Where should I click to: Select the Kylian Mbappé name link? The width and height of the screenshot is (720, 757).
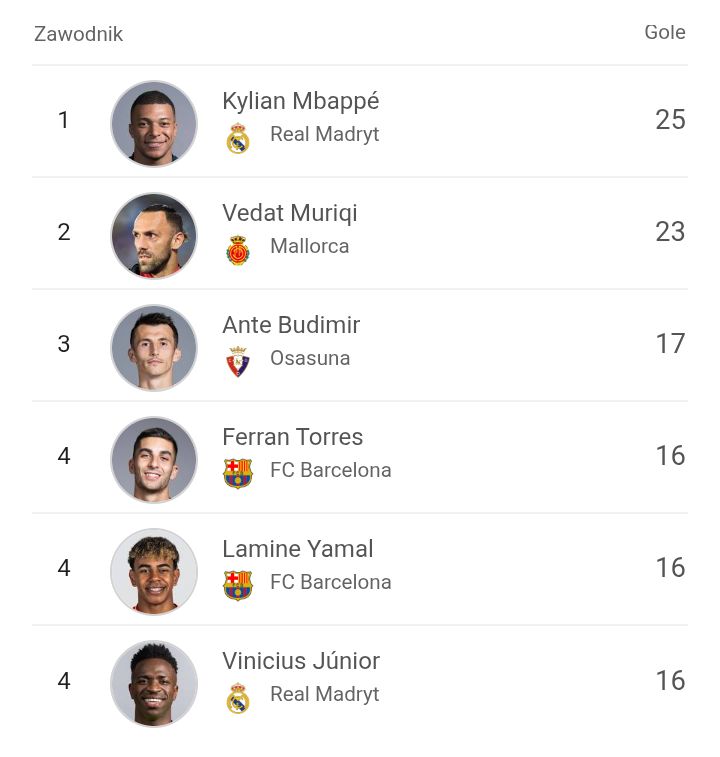tap(300, 101)
